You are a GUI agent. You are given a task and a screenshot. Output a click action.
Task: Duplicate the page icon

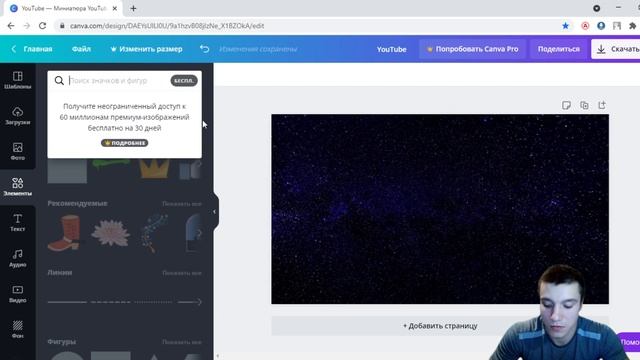(584, 105)
